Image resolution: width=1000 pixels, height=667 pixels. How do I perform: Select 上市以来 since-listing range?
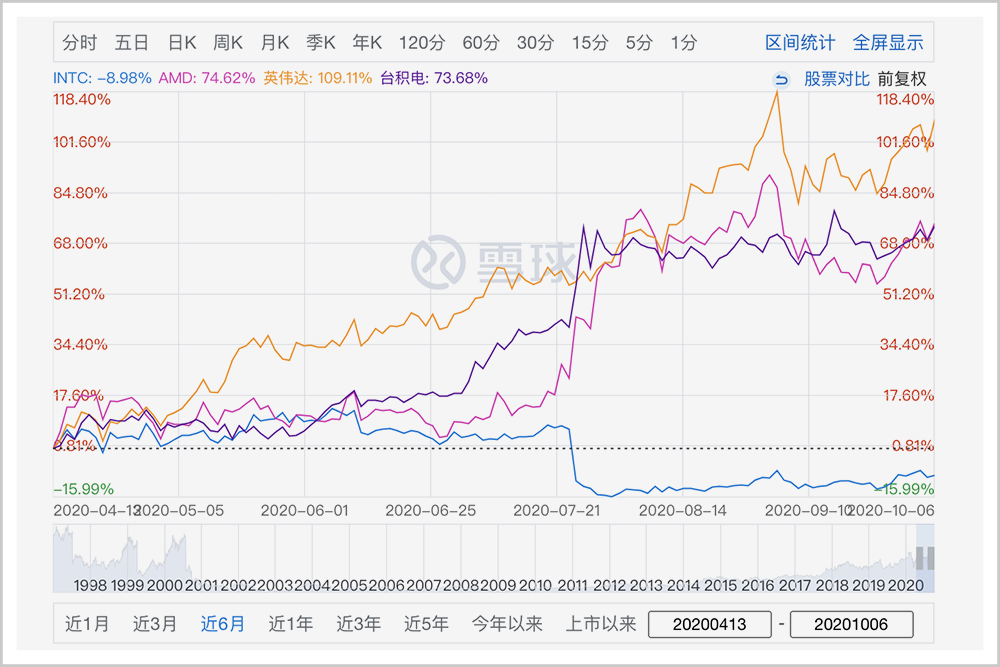pyautogui.click(x=601, y=624)
